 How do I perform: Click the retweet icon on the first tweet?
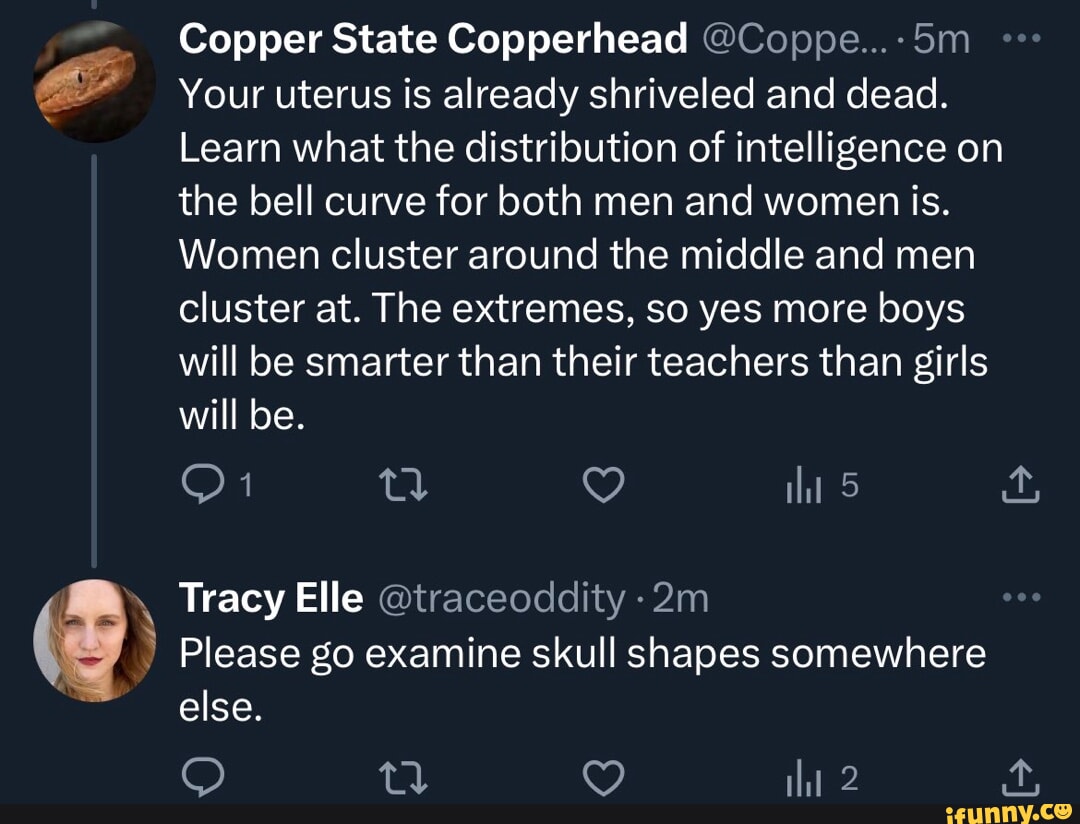point(403,485)
